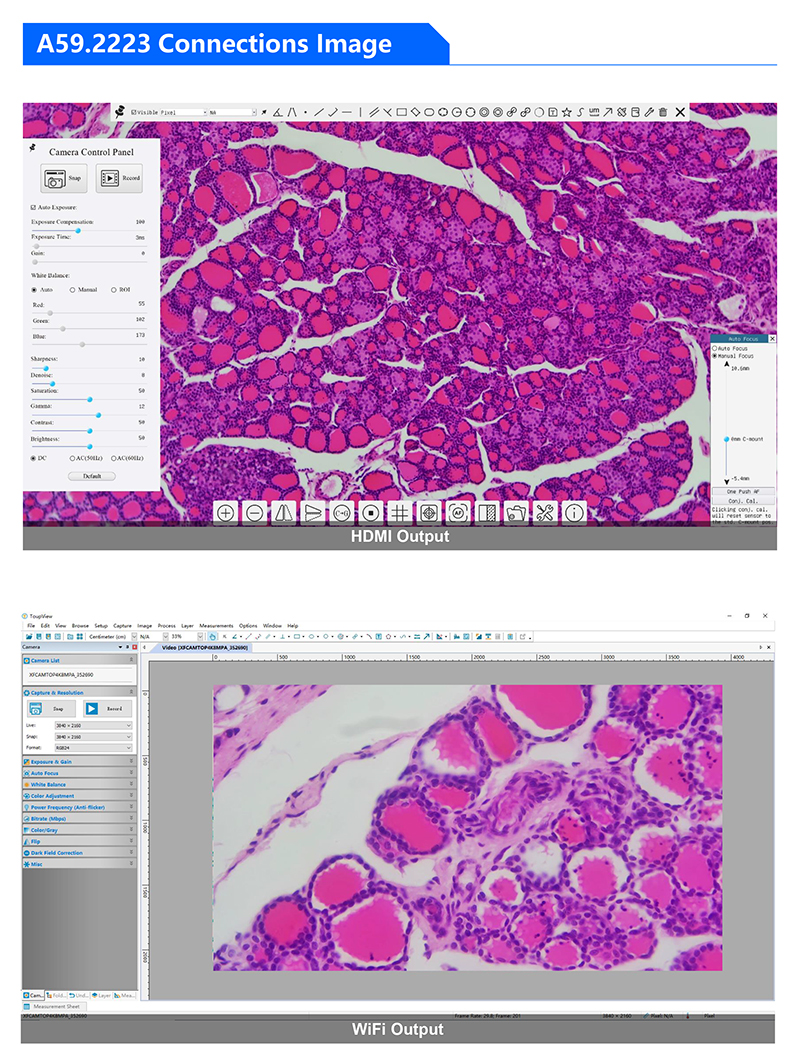
Task: Adjust the Saturation slider
Action: click(89, 399)
